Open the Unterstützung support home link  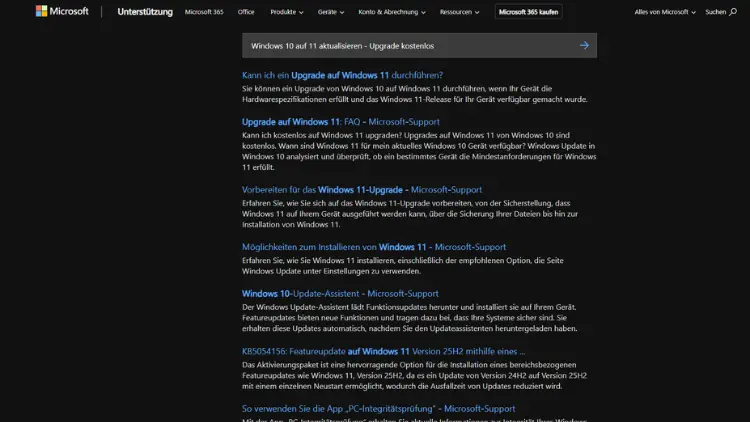click(x=145, y=12)
